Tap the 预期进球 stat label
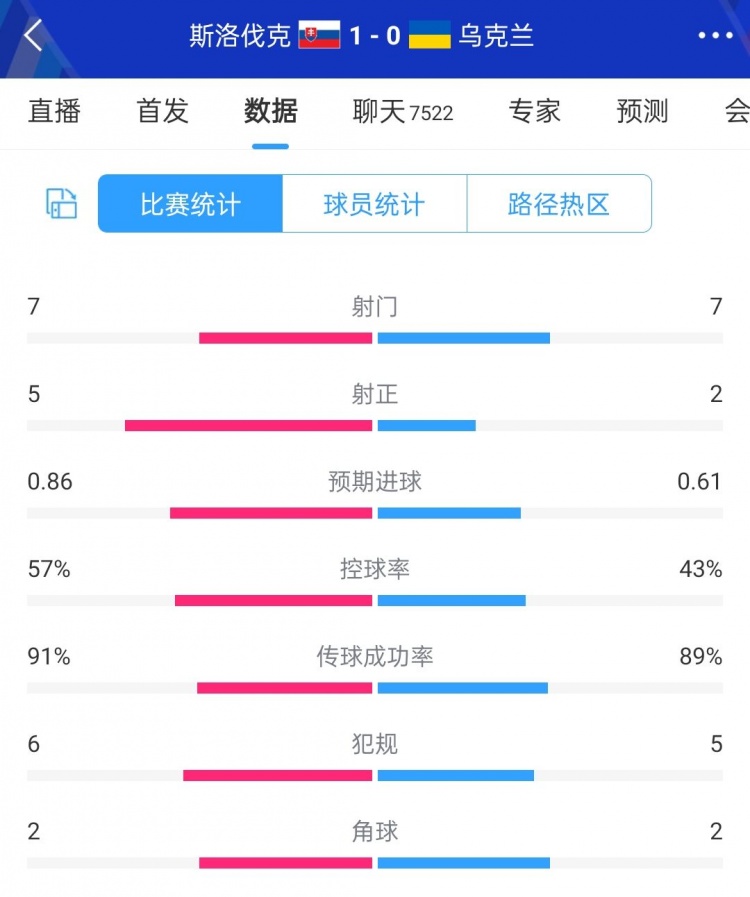Image resolution: width=750 pixels, height=897 pixels. coord(375,482)
